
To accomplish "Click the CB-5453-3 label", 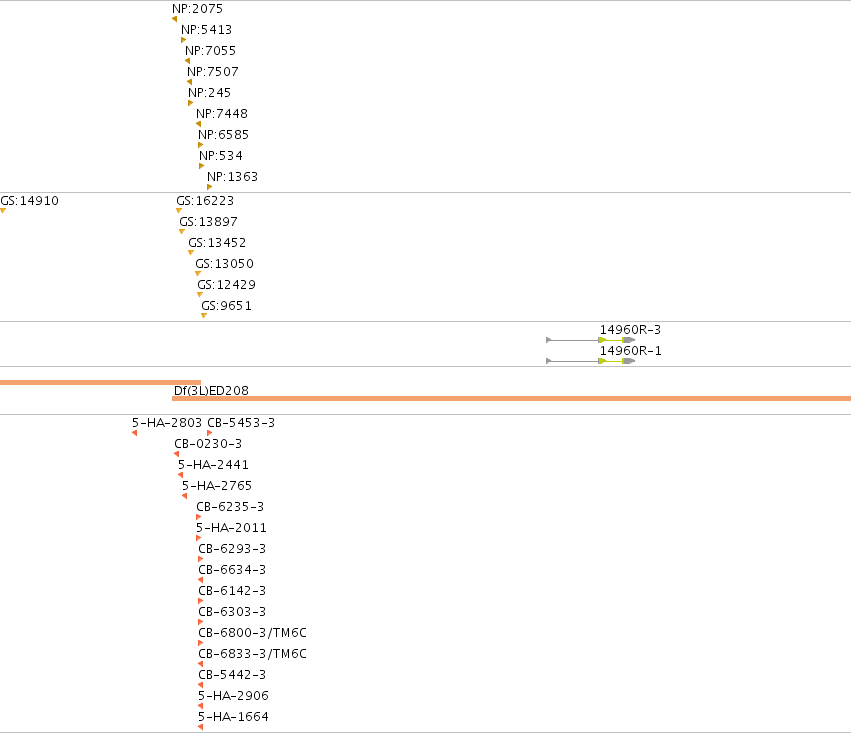I will point(241,423).
